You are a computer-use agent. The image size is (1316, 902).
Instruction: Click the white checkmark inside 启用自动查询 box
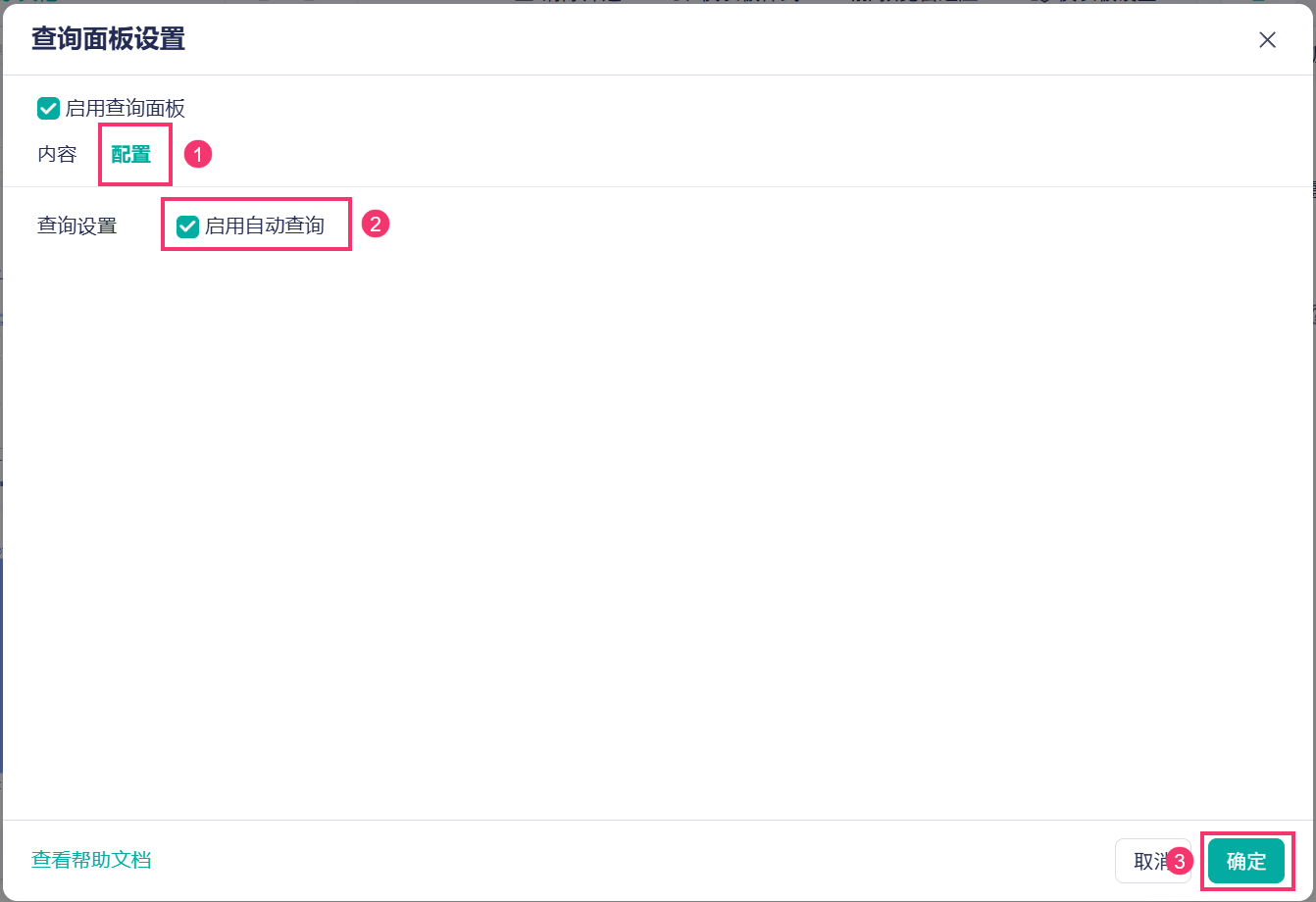click(x=187, y=226)
